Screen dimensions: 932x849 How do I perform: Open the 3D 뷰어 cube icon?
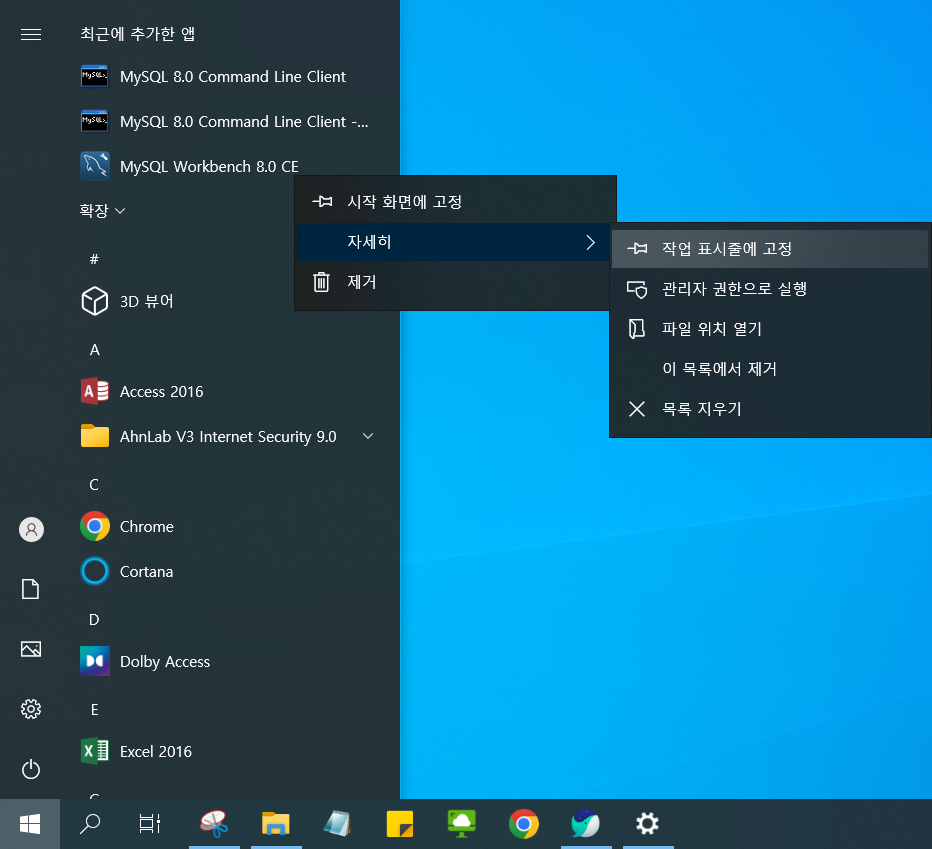95,301
